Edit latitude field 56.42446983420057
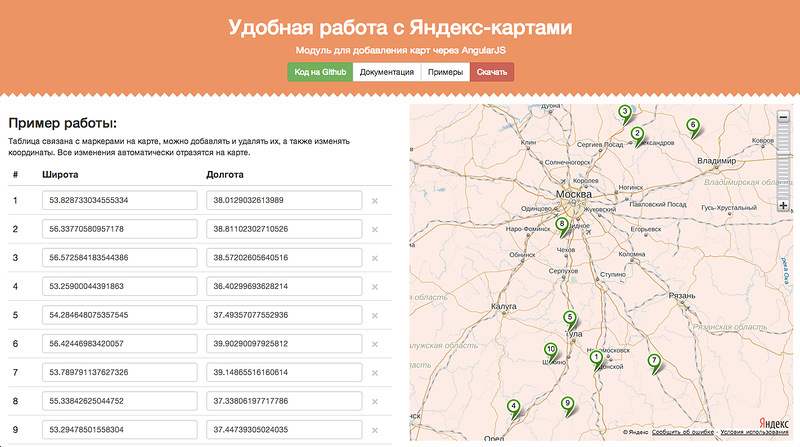 119,343
